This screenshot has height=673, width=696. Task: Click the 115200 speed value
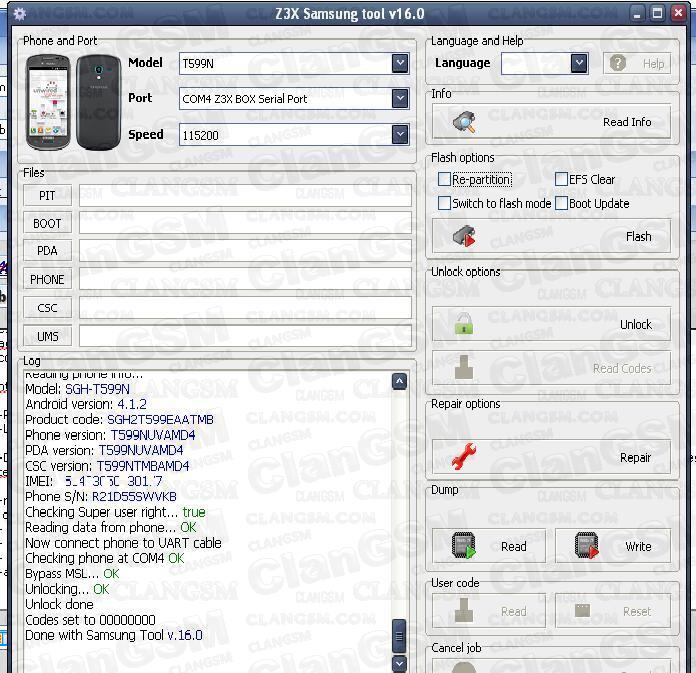pos(200,135)
